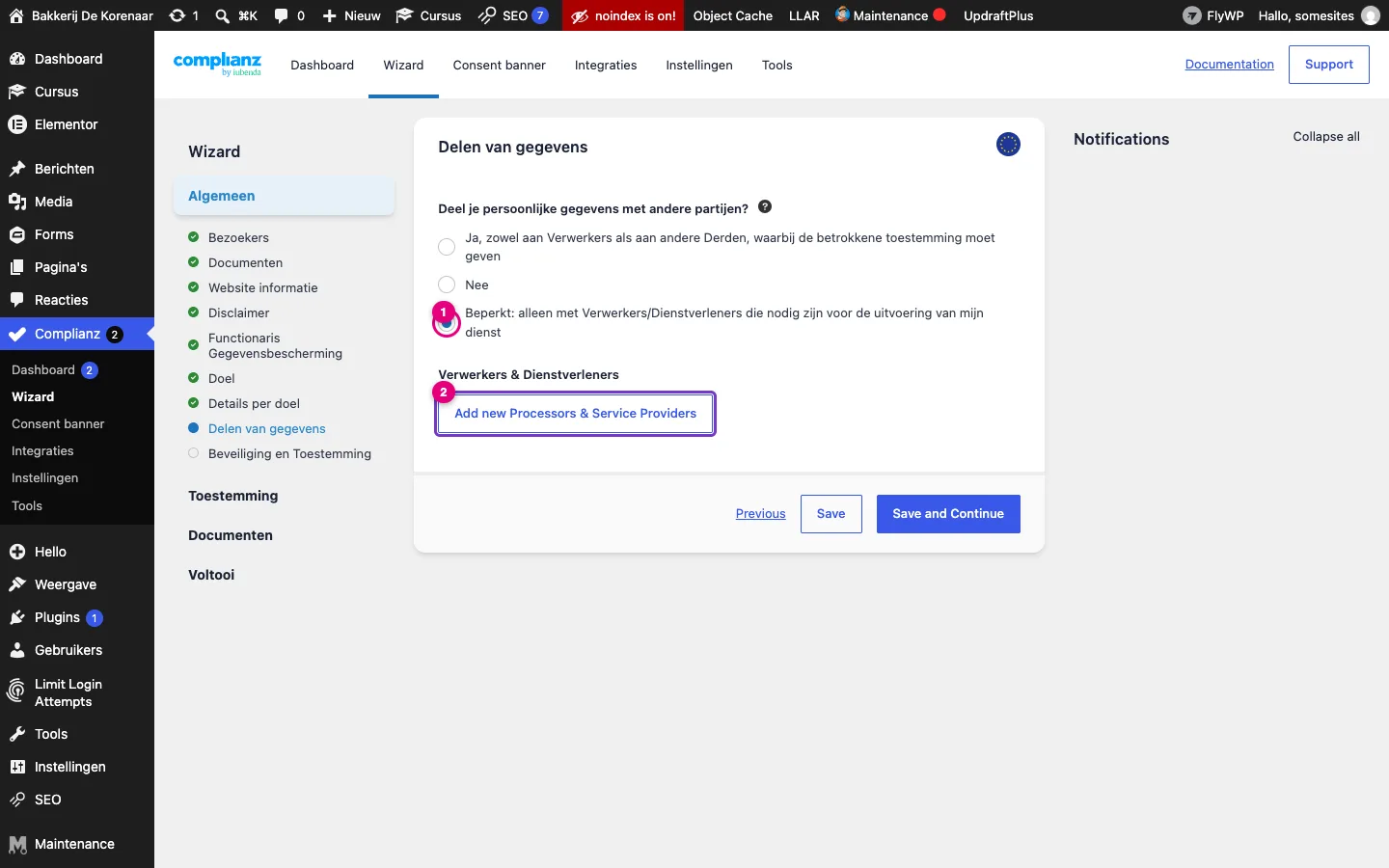Image resolution: width=1389 pixels, height=868 pixels.
Task: Click the FlyWP admin bar icon
Action: (x=1192, y=15)
